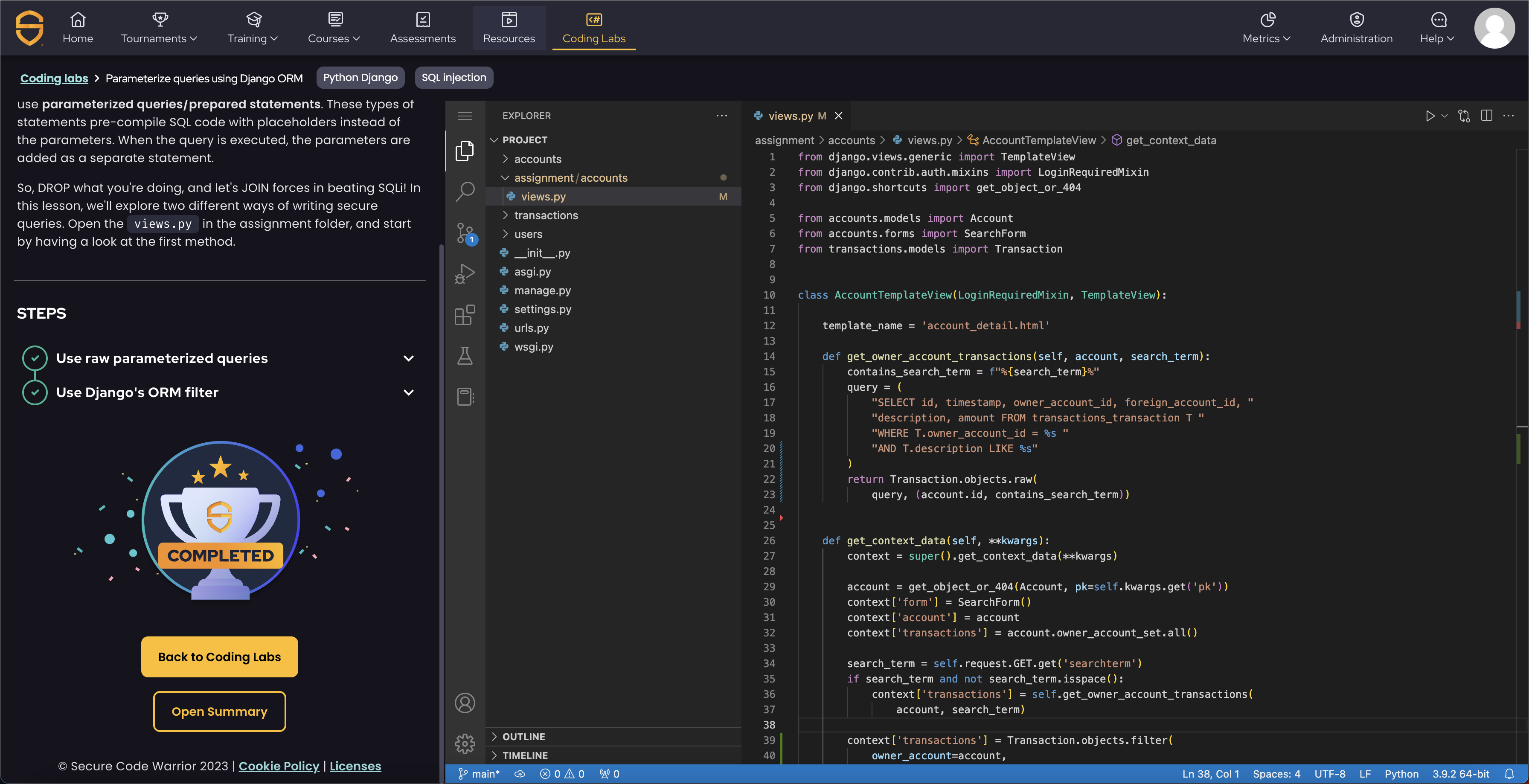Open the Extensions view icon

point(465,314)
